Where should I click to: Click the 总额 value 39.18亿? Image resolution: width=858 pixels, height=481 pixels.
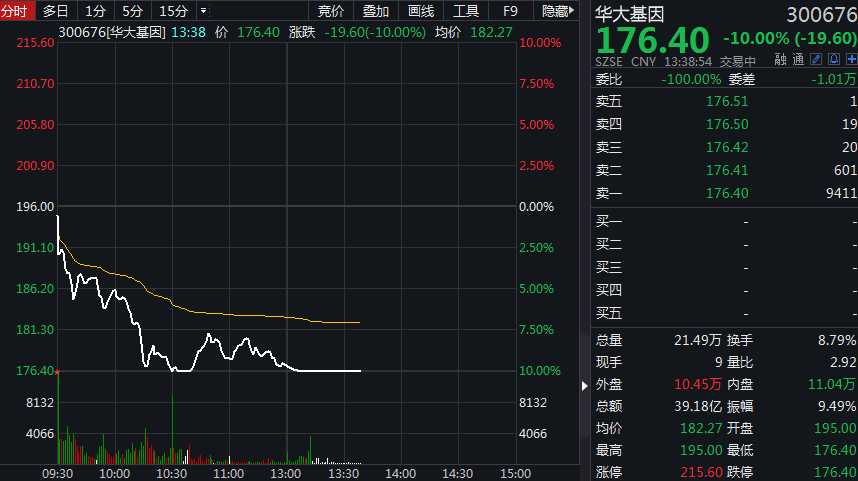(x=698, y=407)
